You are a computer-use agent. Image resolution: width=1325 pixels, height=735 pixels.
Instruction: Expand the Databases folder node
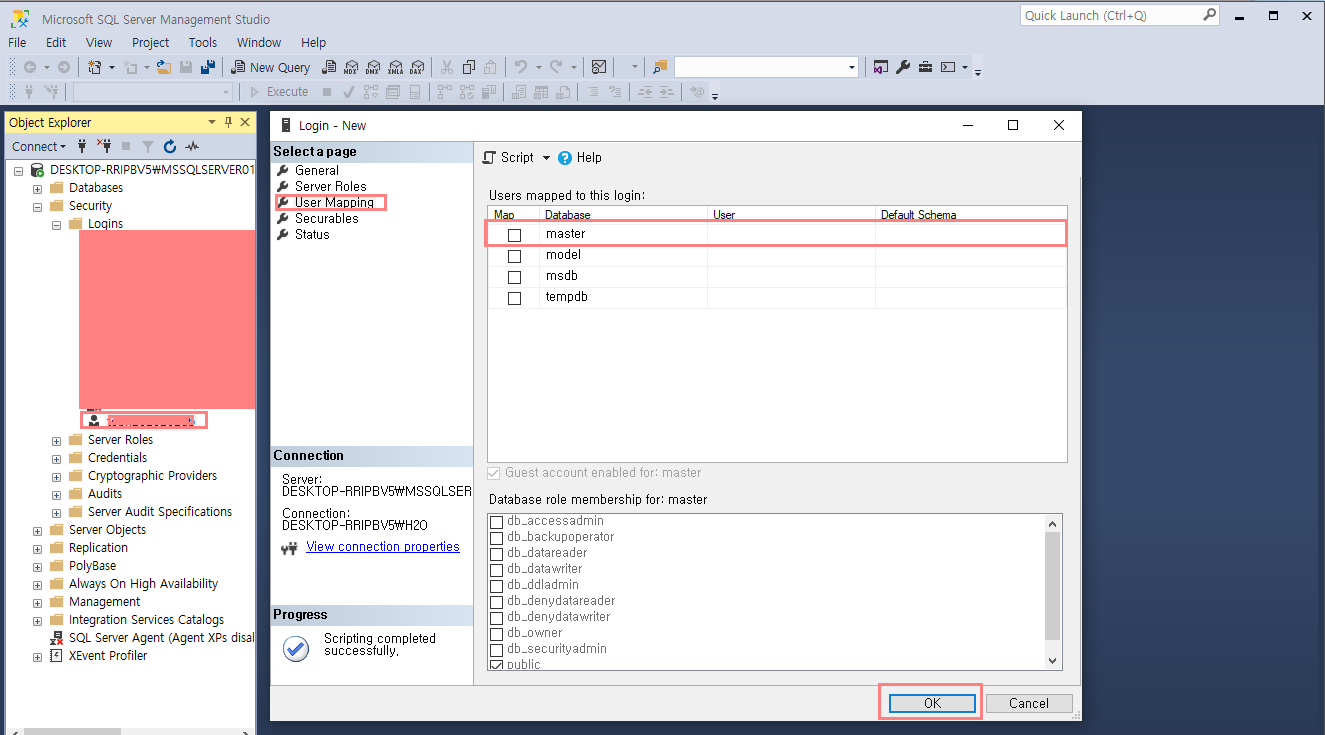point(37,188)
